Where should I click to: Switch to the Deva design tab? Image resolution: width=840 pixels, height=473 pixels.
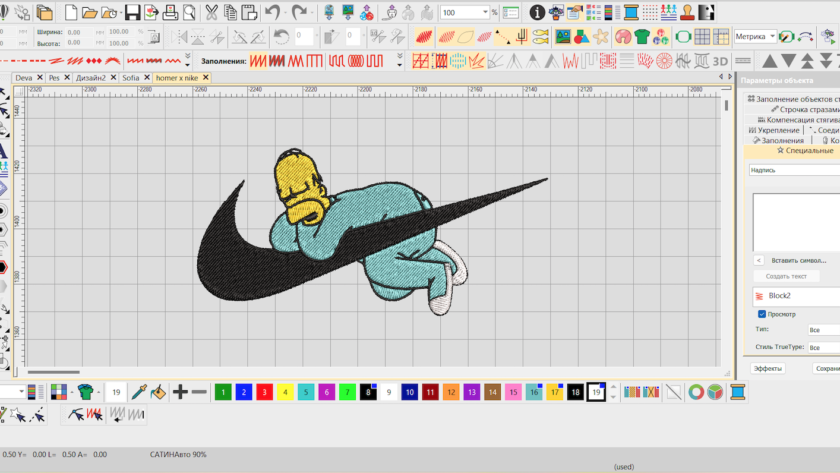(x=24, y=78)
